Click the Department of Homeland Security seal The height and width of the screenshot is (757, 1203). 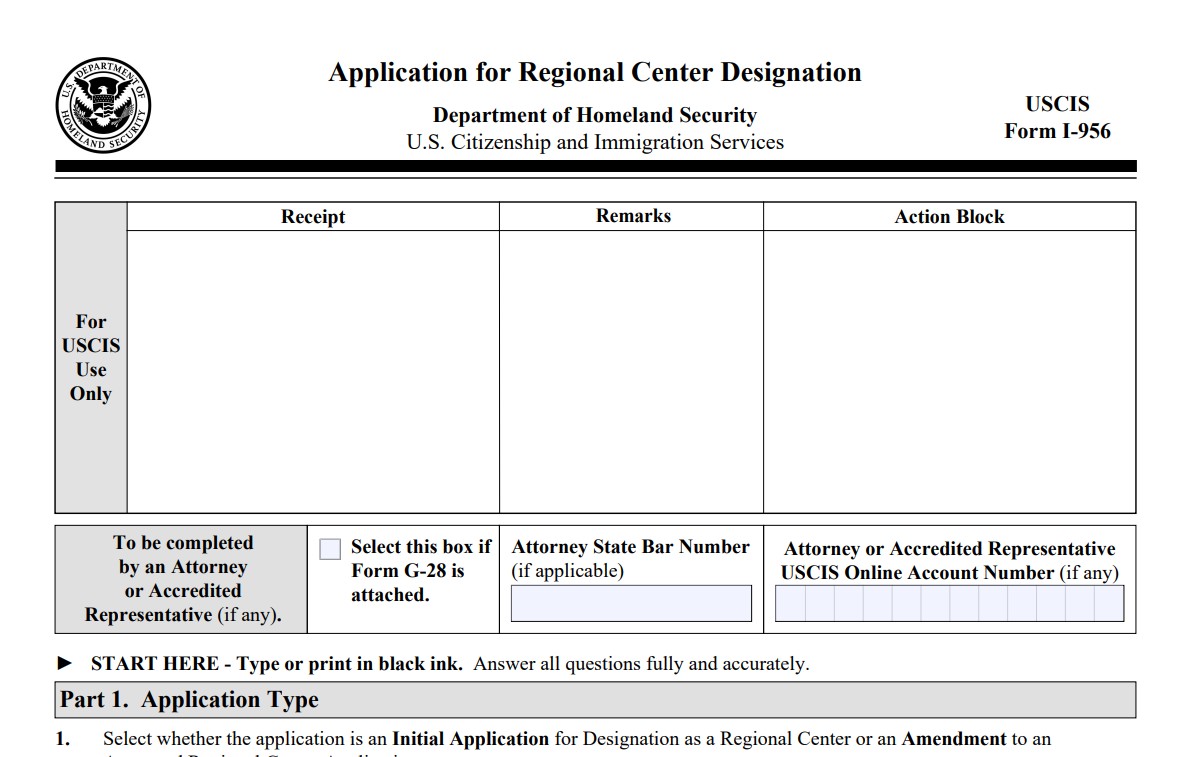103,106
